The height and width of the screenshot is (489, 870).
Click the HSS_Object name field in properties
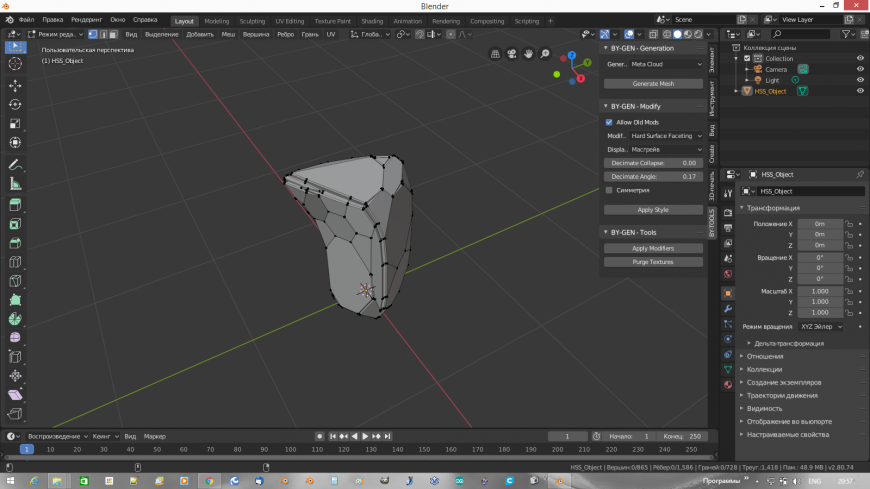click(x=810, y=191)
